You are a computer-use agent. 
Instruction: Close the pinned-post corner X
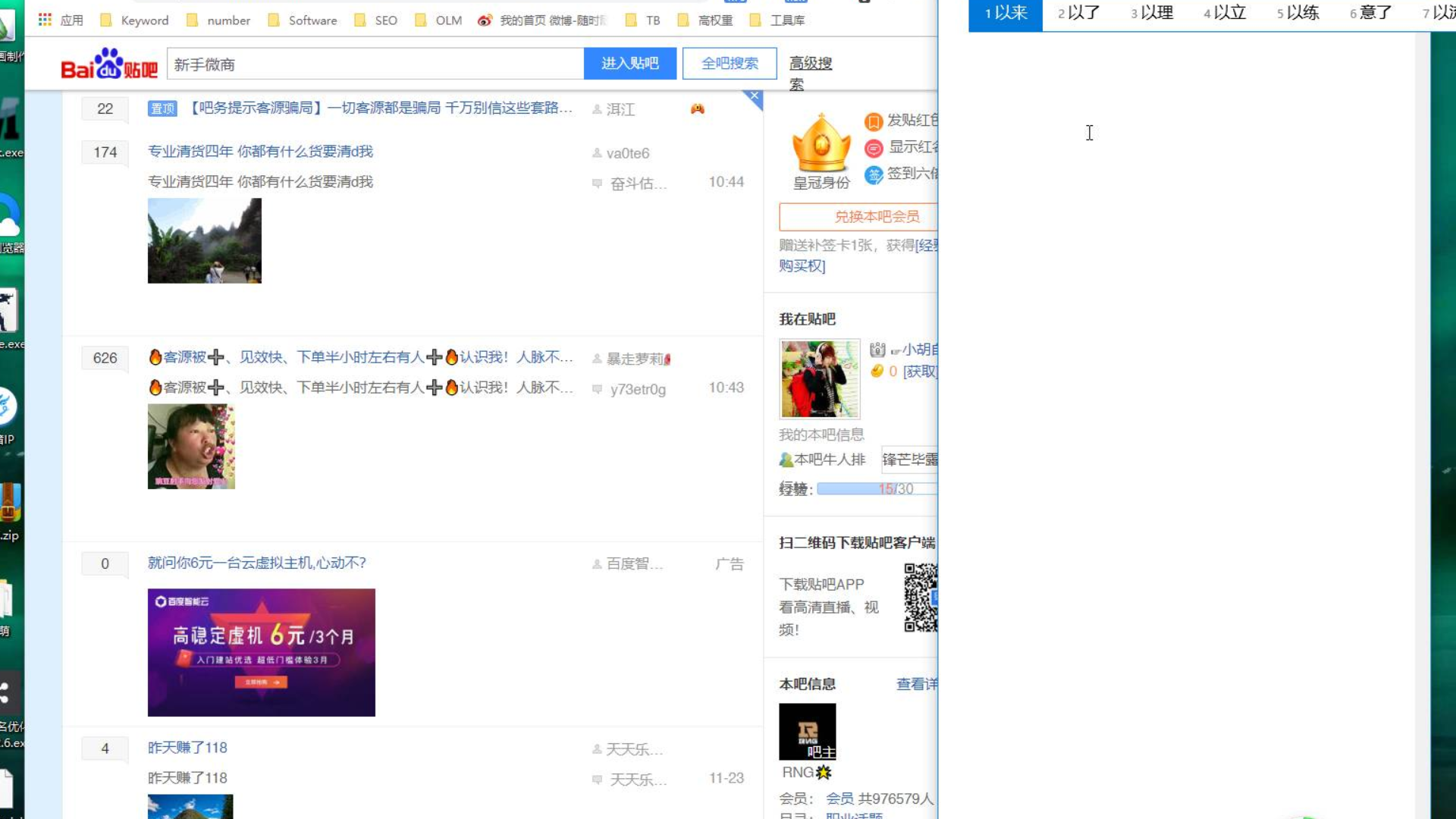754,96
